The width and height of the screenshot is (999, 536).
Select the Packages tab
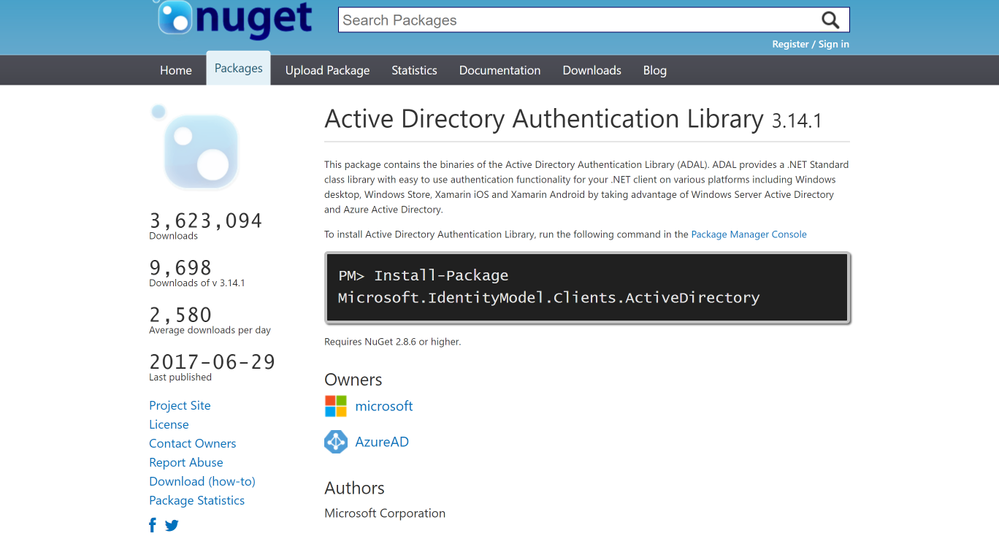point(238,68)
